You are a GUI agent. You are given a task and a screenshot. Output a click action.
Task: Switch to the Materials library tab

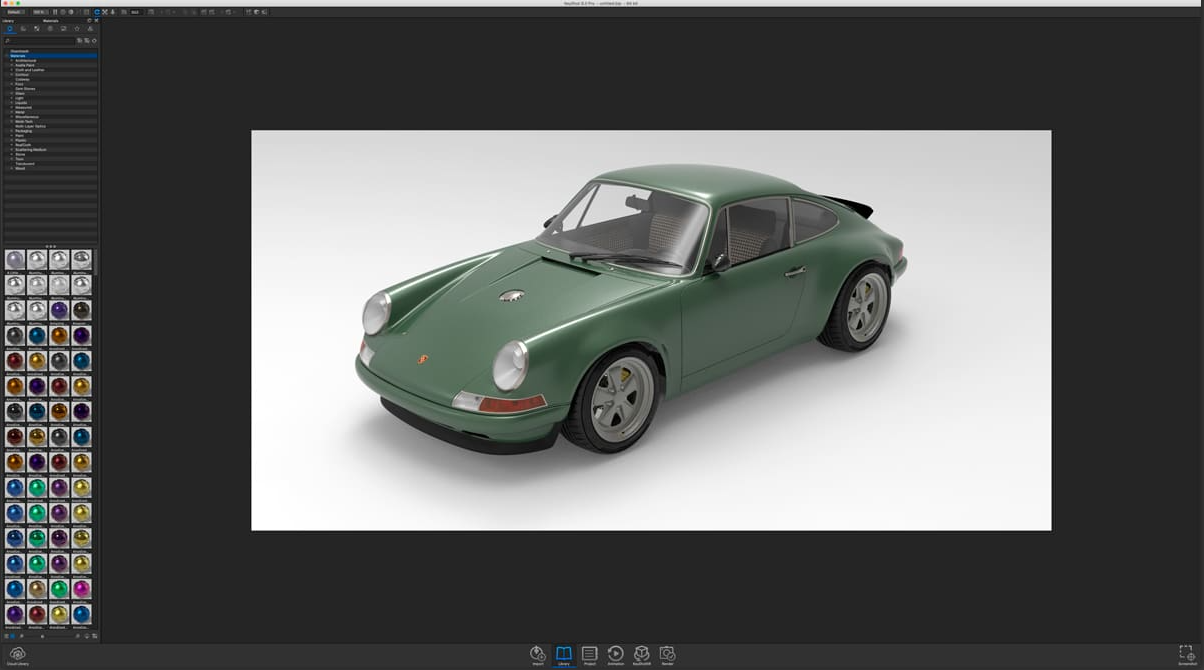pyautogui.click(x=9, y=29)
